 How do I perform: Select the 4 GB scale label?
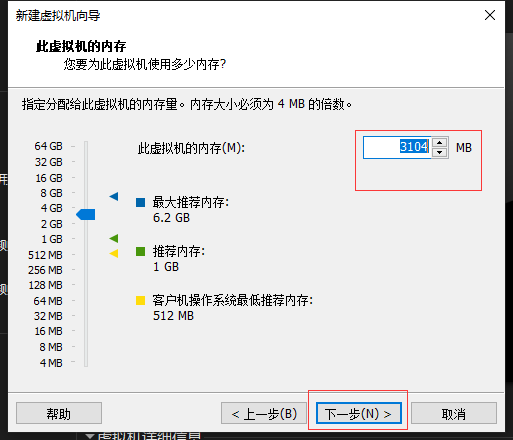52,208
